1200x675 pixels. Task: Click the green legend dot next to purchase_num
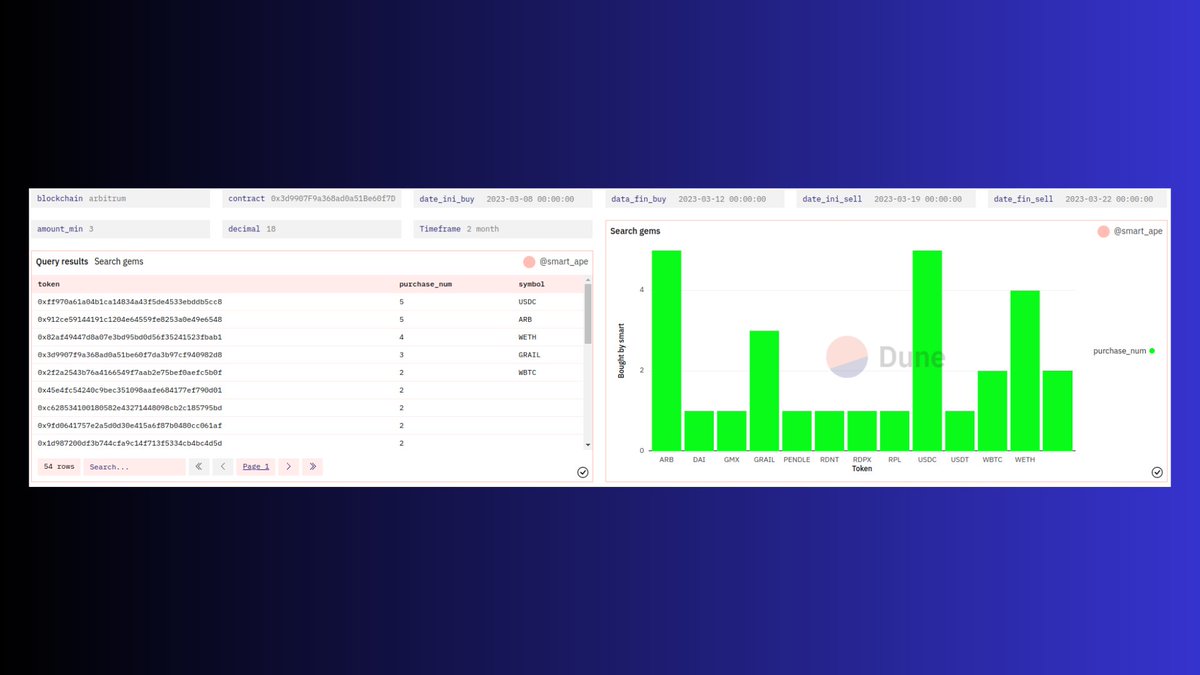tap(1151, 351)
